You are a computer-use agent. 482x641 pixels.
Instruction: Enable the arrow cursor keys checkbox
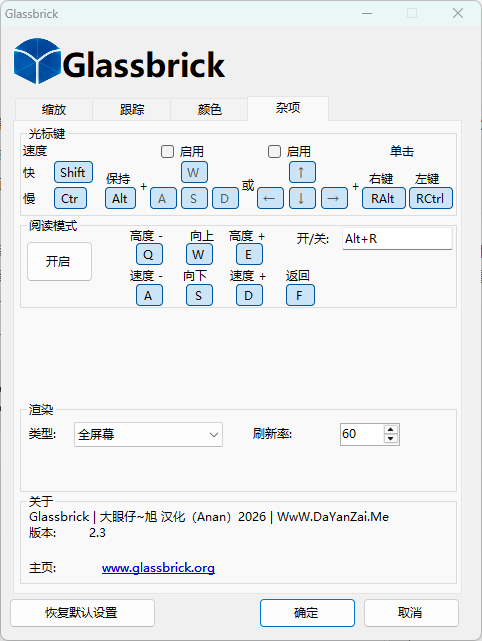point(274,152)
